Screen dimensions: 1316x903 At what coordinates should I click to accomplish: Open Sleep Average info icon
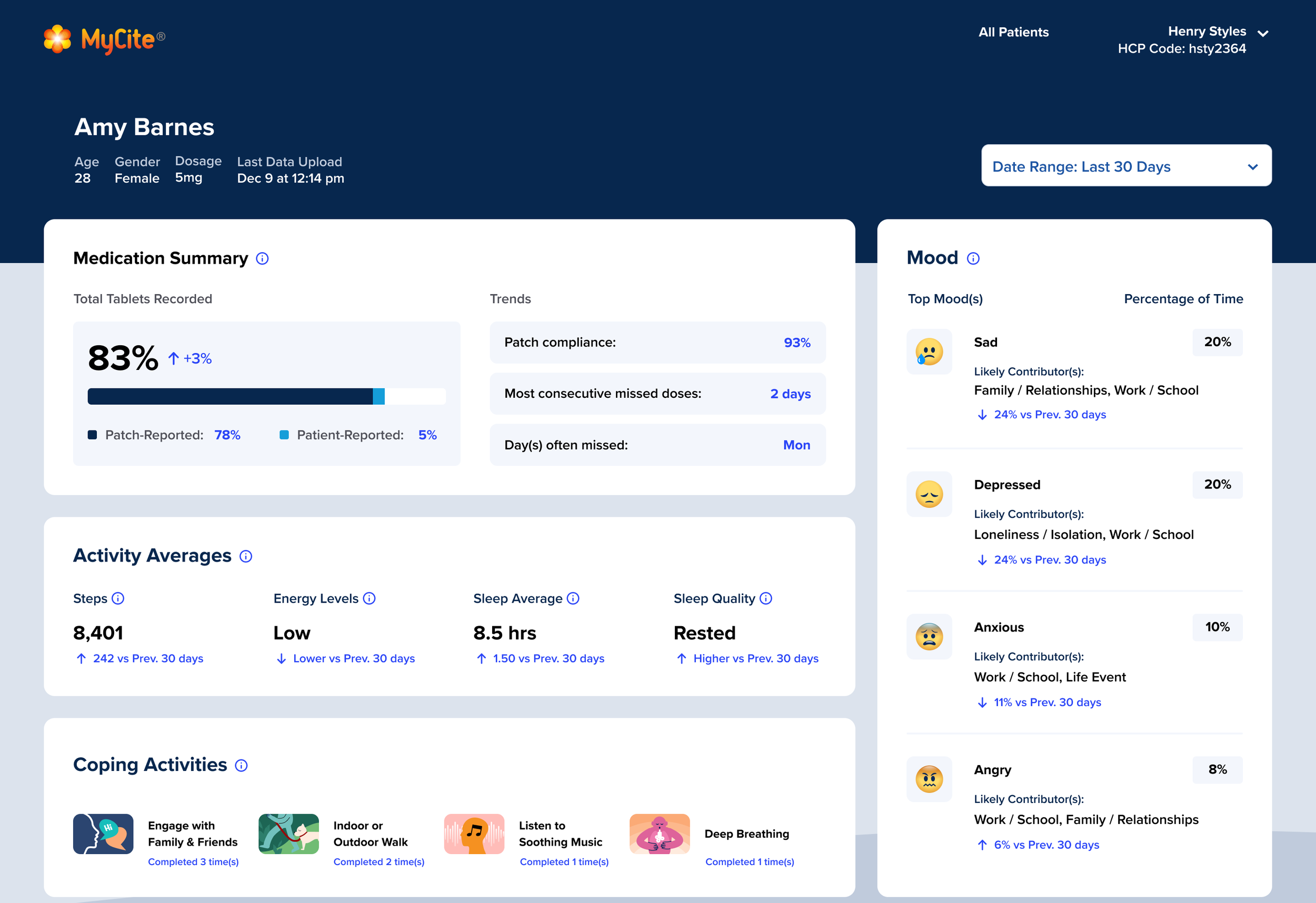[x=573, y=598]
